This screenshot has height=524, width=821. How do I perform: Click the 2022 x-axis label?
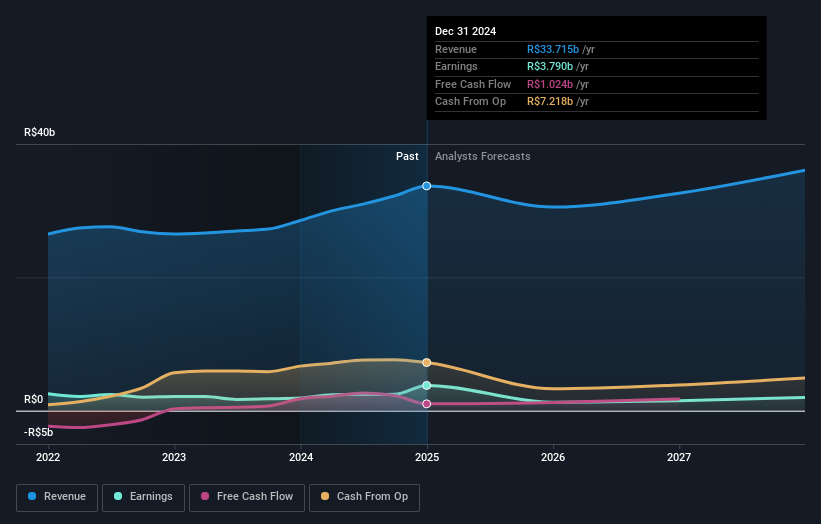click(x=48, y=457)
